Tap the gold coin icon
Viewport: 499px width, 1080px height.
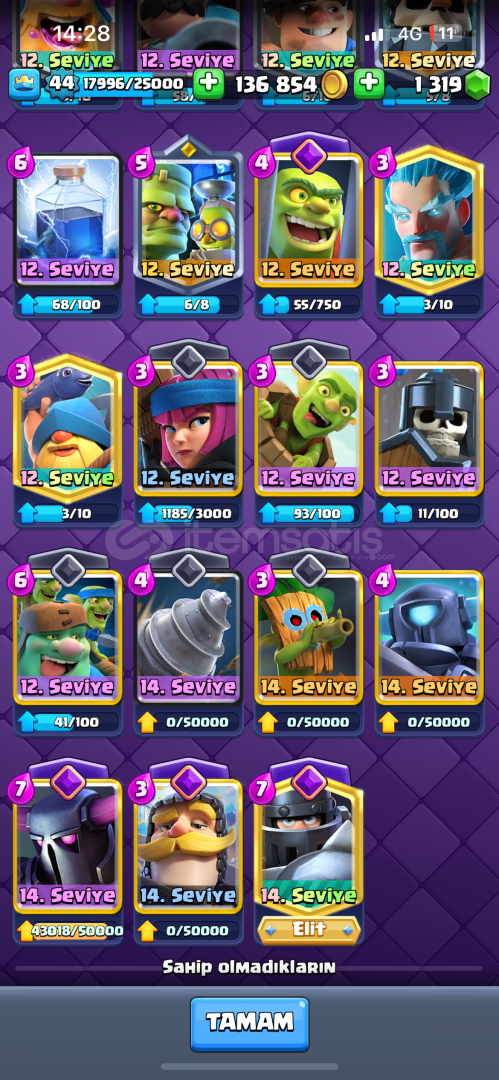pyautogui.click(x=334, y=85)
